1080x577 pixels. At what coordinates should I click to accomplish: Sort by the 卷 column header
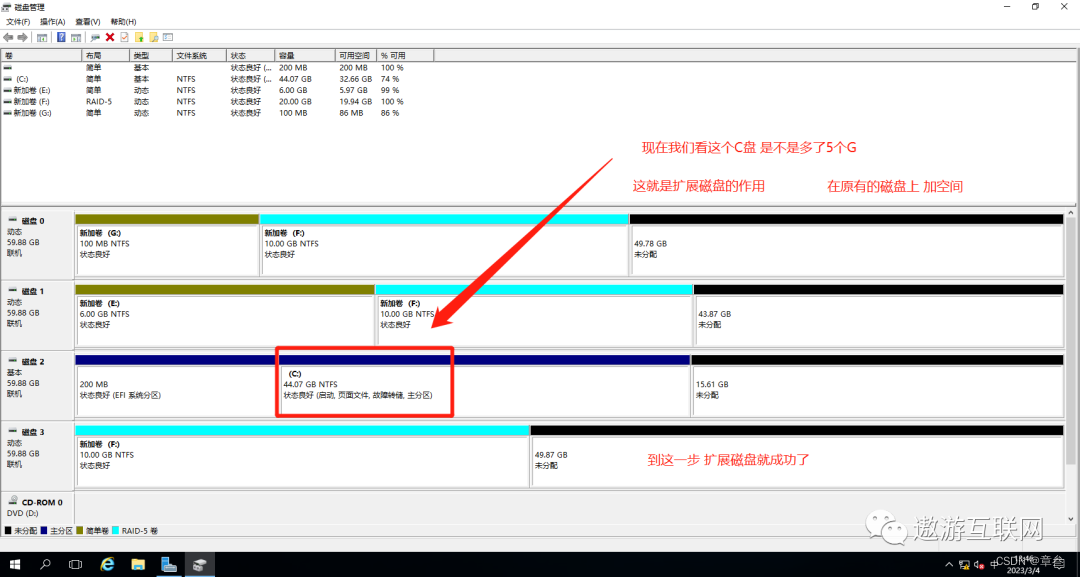[41, 55]
